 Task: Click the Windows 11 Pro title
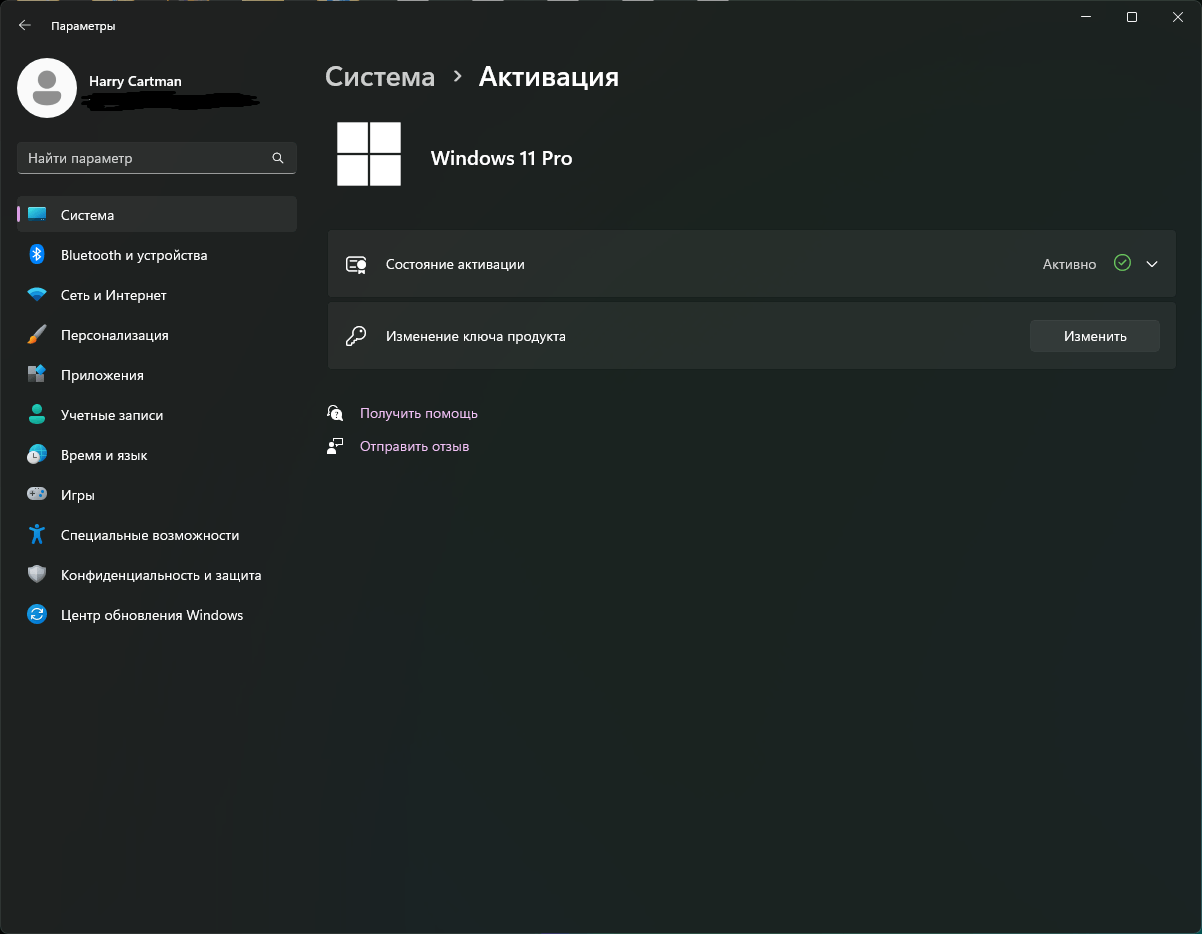tap(501, 158)
